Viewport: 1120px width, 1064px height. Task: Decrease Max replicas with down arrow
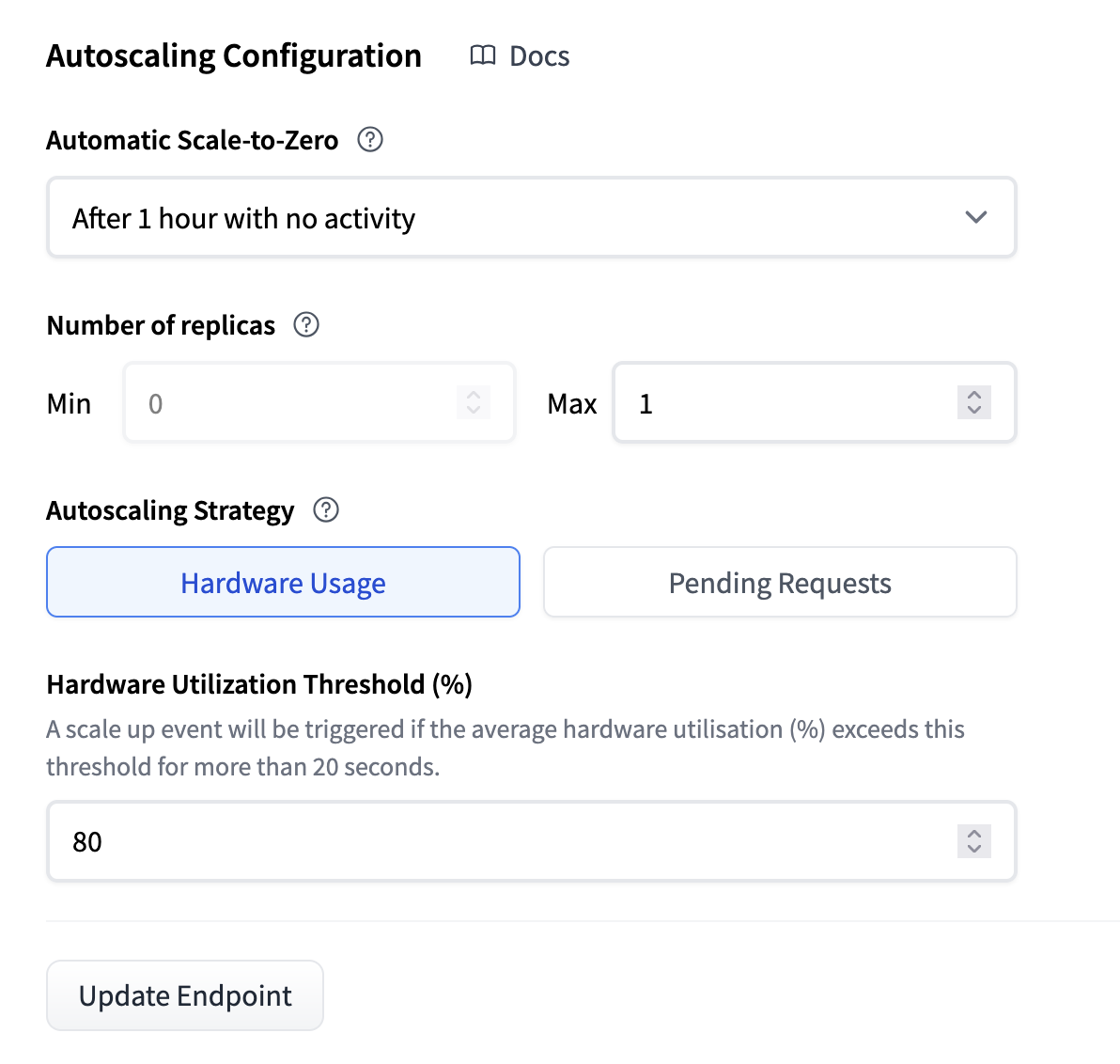tap(974, 410)
